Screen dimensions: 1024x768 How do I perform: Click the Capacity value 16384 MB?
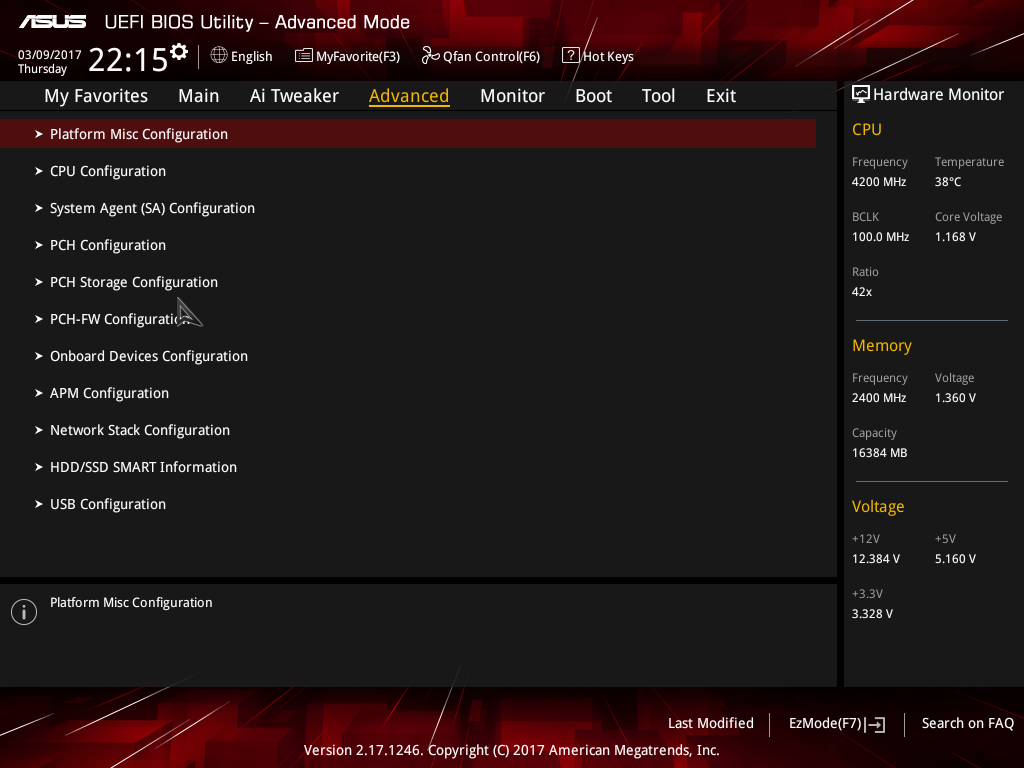879,453
